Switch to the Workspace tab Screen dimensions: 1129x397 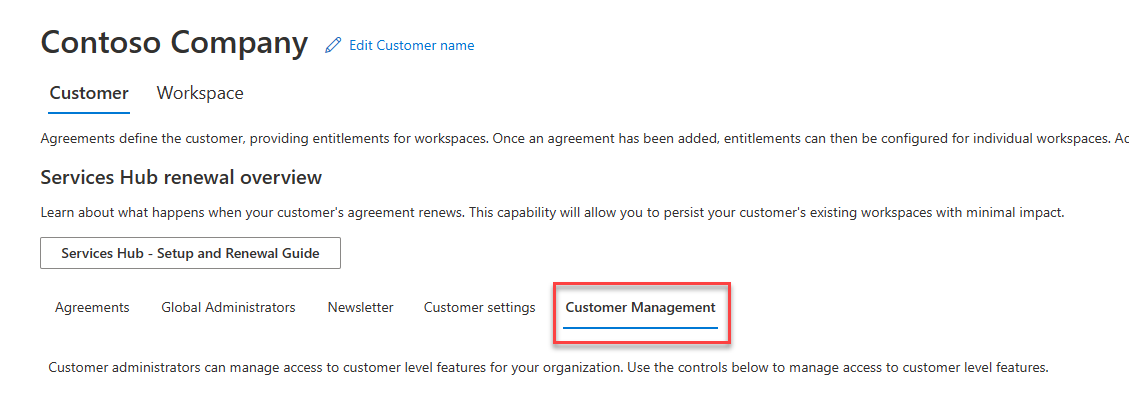click(200, 93)
